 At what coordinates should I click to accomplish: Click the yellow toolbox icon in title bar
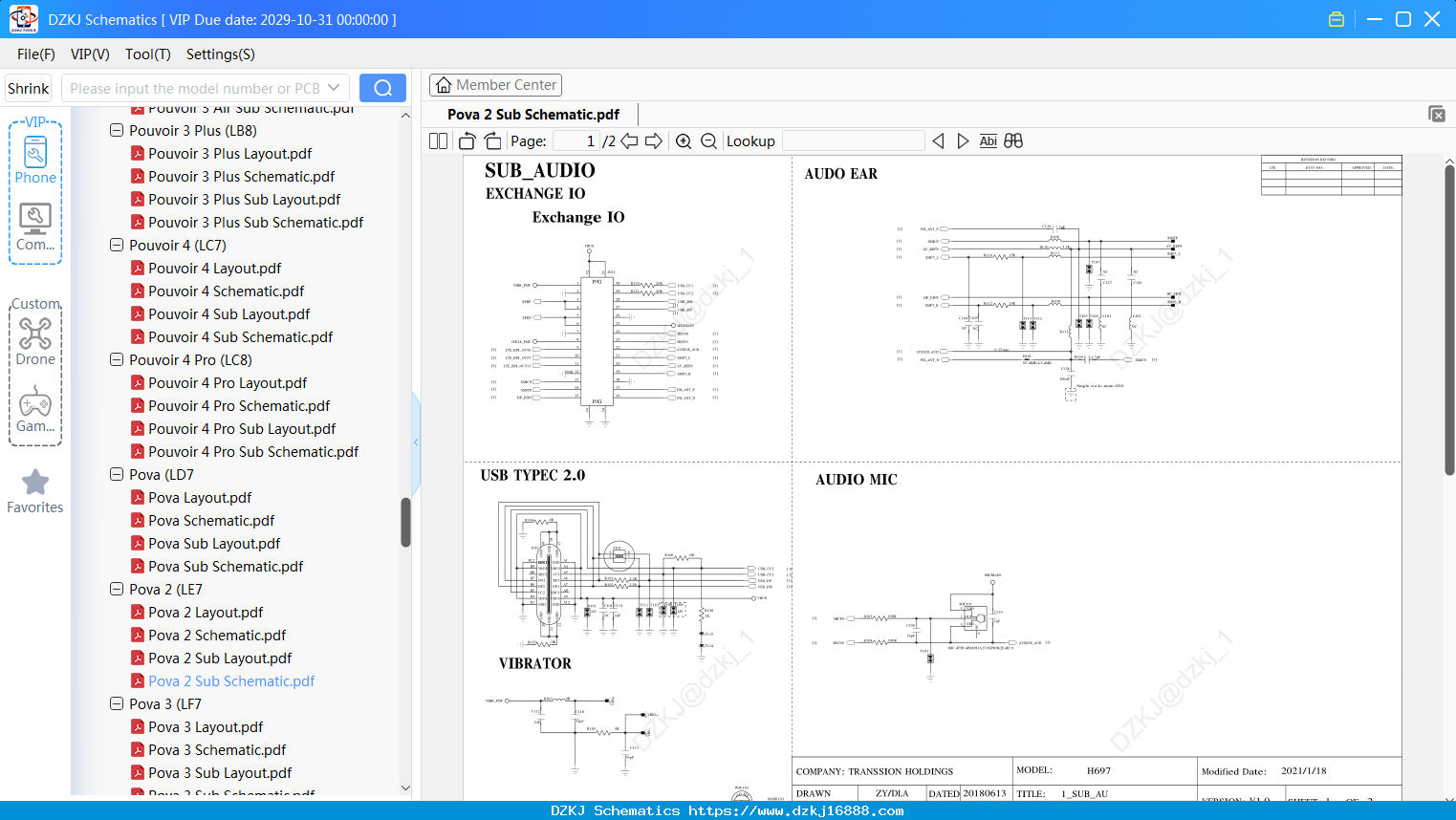pyautogui.click(x=1336, y=19)
